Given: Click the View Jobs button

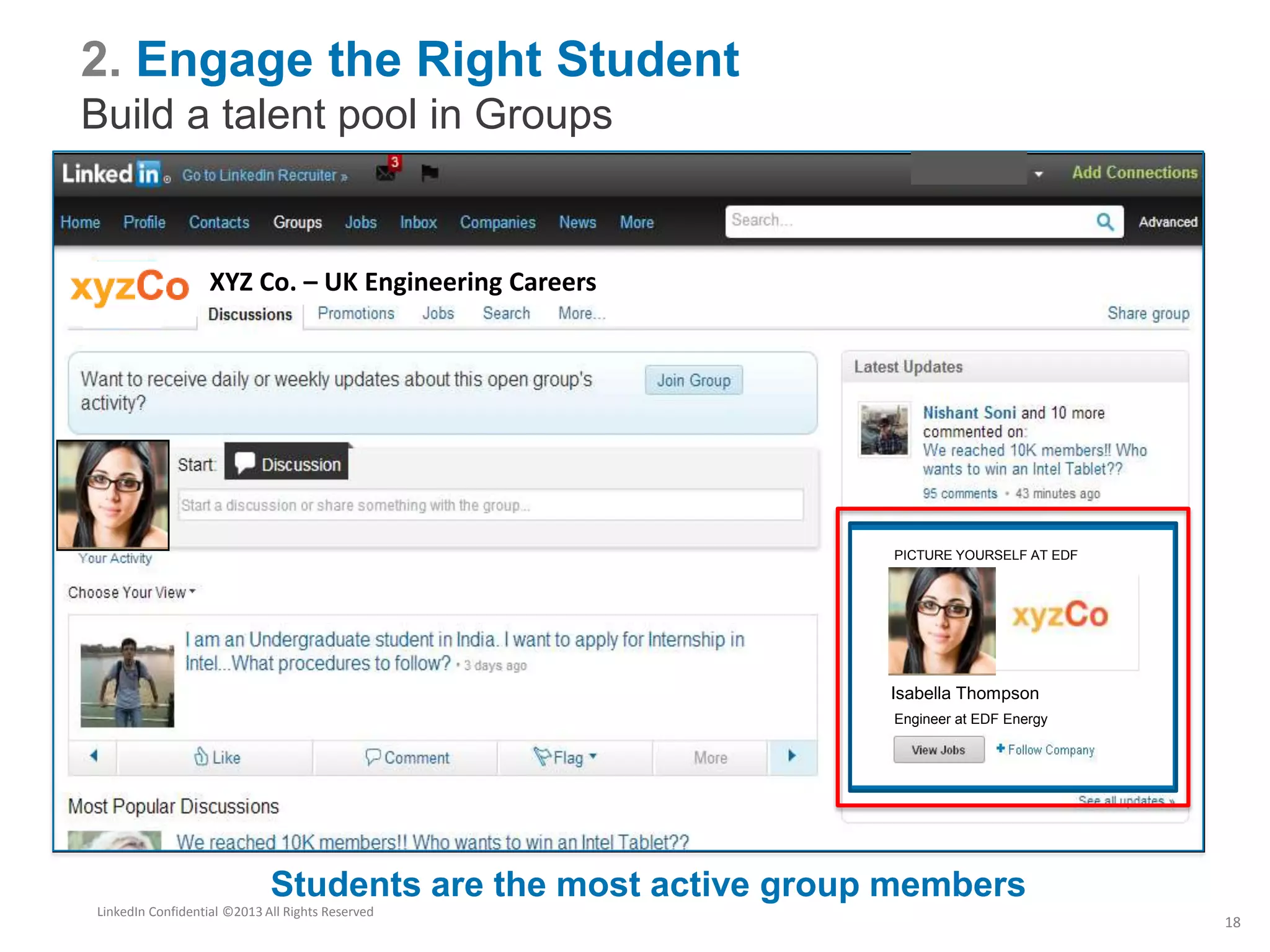Looking at the screenshot, I should coord(938,750).
